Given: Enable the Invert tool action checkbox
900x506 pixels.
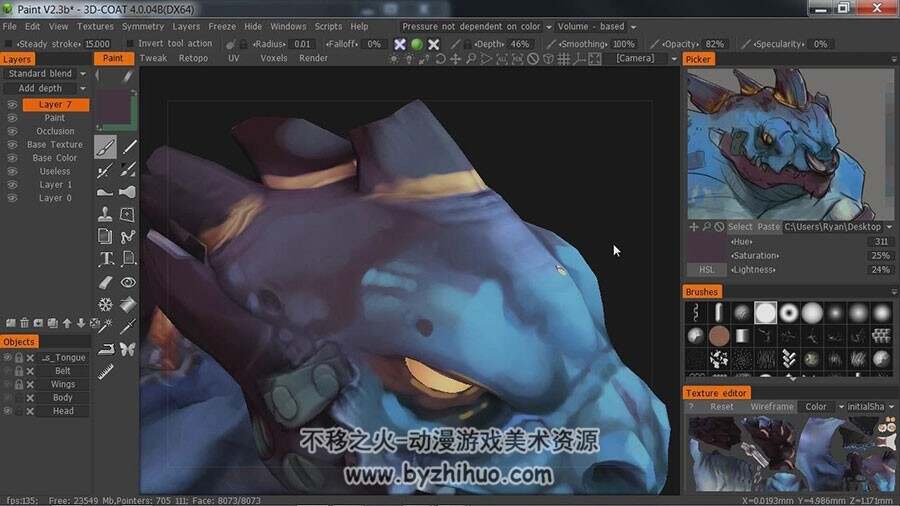Looking at the screenshot, I should pos(130,44).
